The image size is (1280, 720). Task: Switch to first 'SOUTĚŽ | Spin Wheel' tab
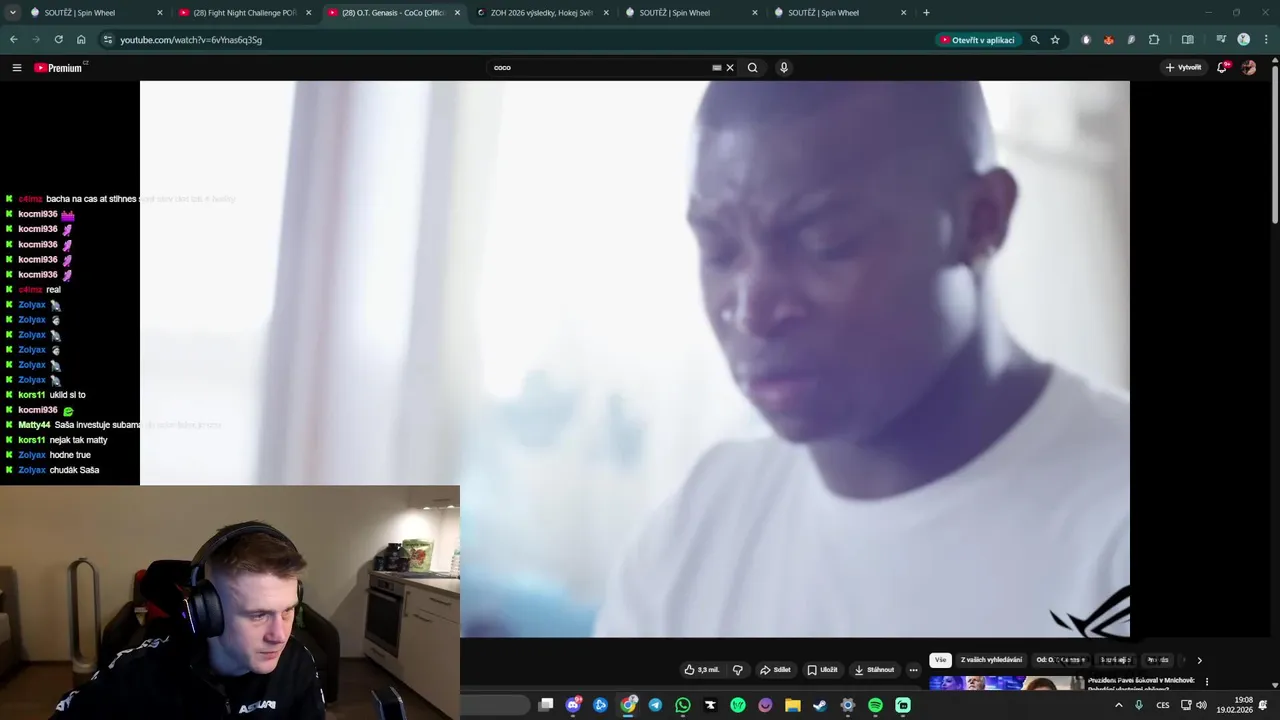97,13
